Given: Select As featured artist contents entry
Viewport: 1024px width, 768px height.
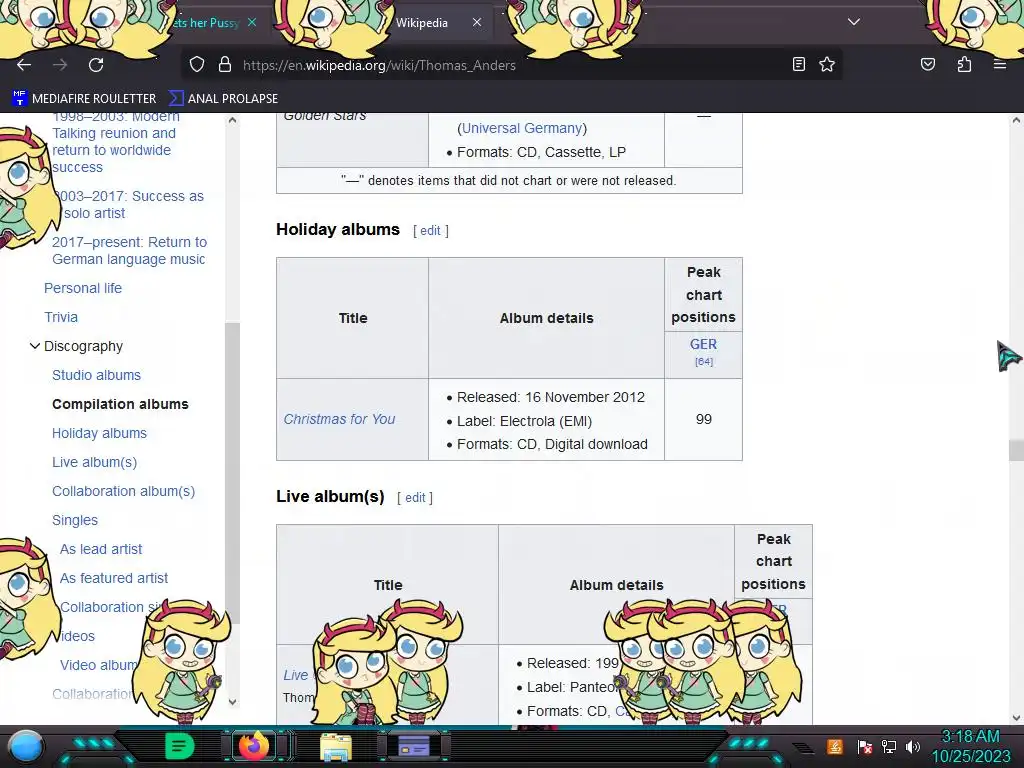Looking at the screenshot, I should (x=114, y=578).
